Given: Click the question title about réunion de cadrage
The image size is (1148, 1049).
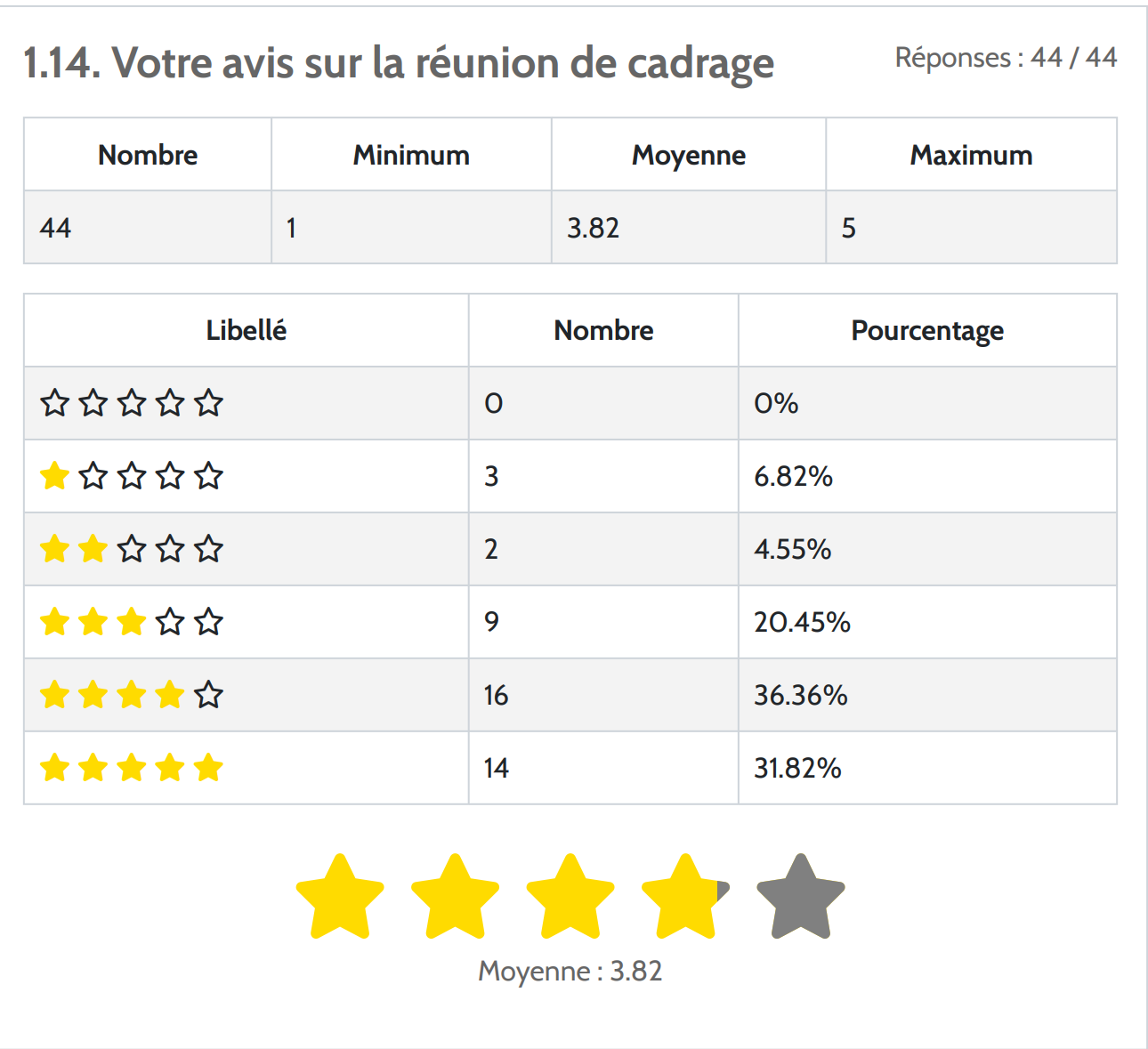Looking at the screenshot, I should 399,63.
